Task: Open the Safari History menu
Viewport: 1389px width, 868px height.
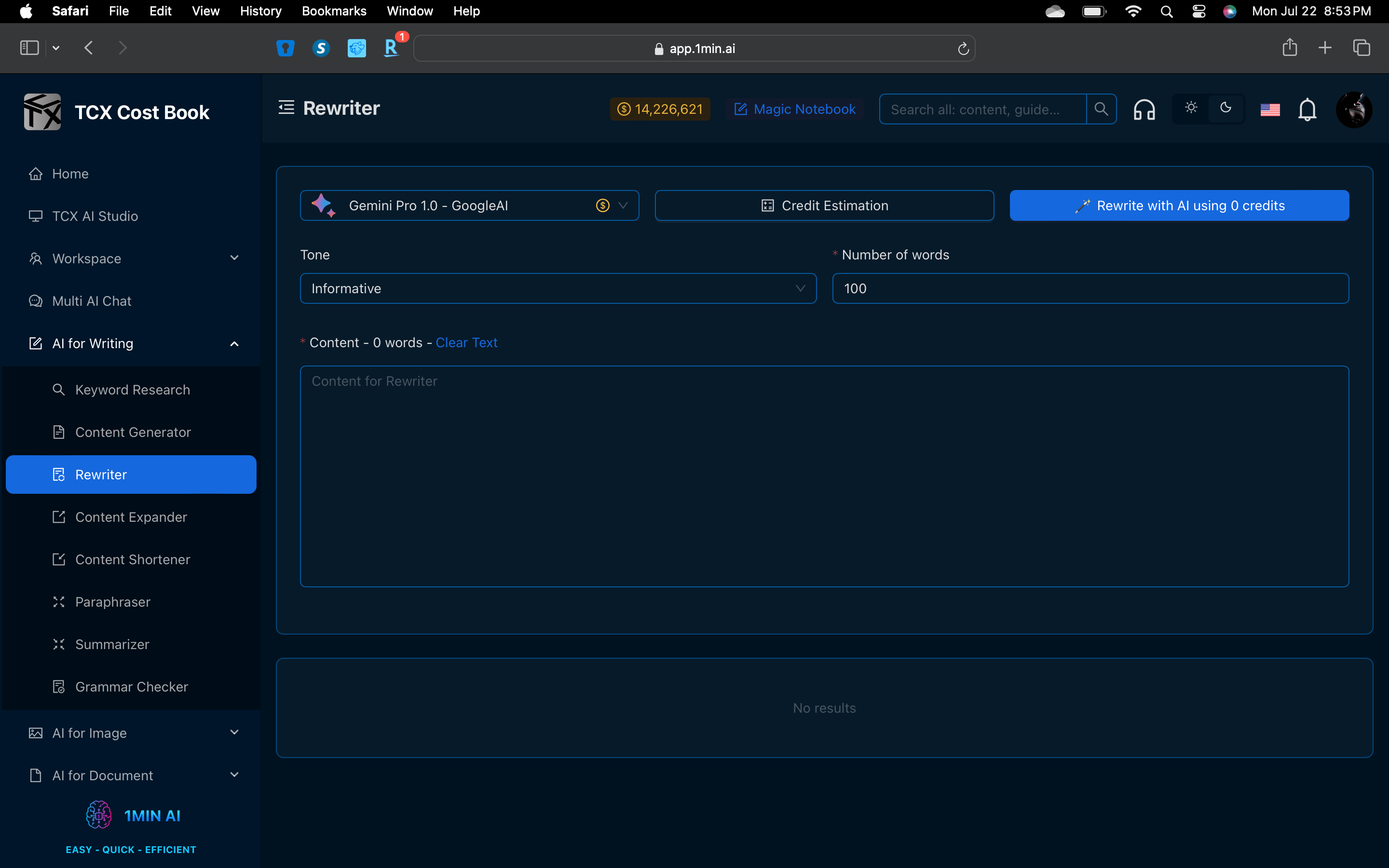Action: pyautogui.click(x=260, y=11)
